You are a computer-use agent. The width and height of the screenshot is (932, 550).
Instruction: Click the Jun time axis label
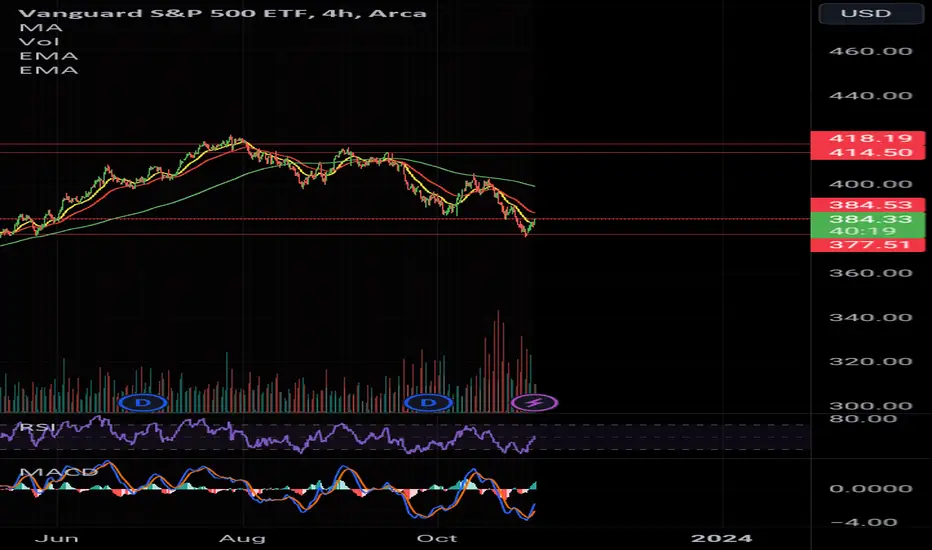tap(56, 538)
